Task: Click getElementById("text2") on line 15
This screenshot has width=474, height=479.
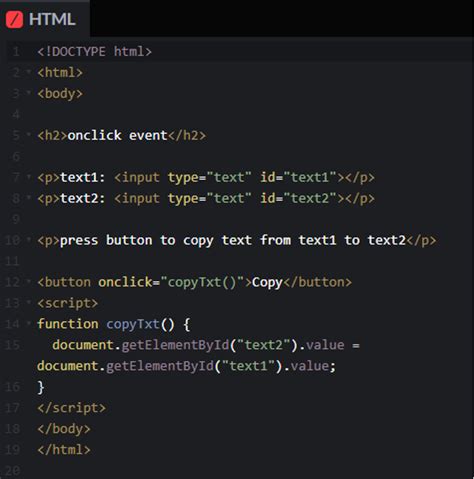Action: tap(209, 345)
